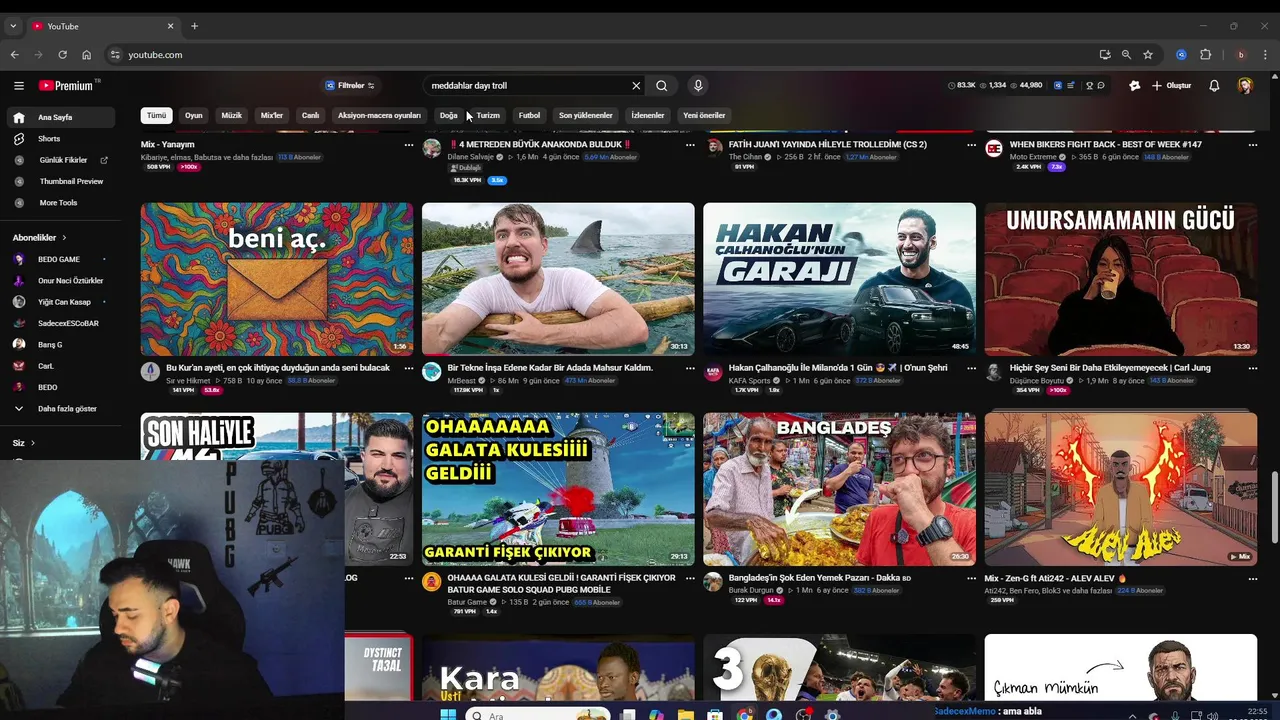Go to Ana Sayfa in sidebar
Image resolution: width=1280 pixels, height=720 pixels.
click(x=62, y=117)
